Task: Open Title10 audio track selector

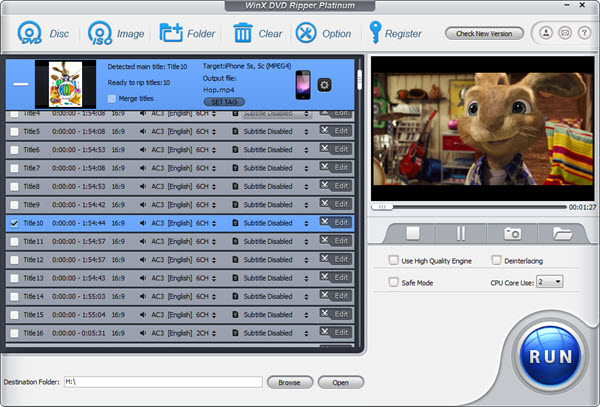Action: (x=214, y=223)
